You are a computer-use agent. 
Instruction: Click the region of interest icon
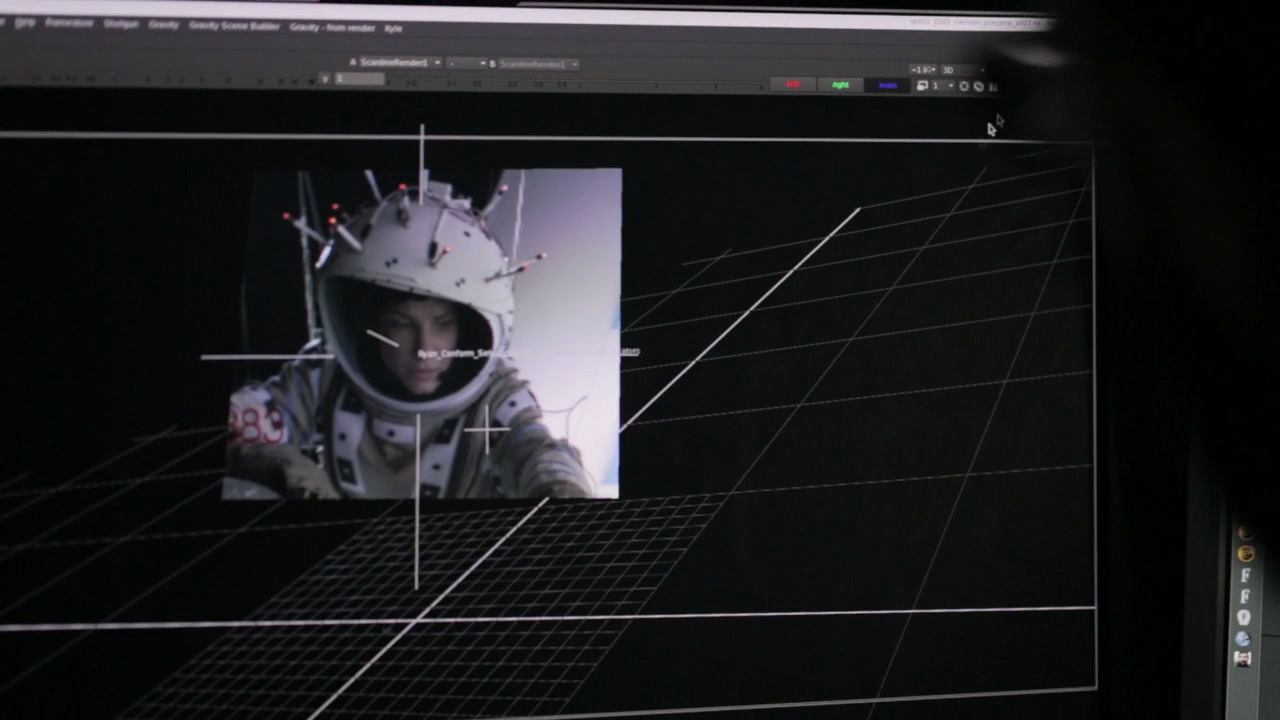coord(964,86)
